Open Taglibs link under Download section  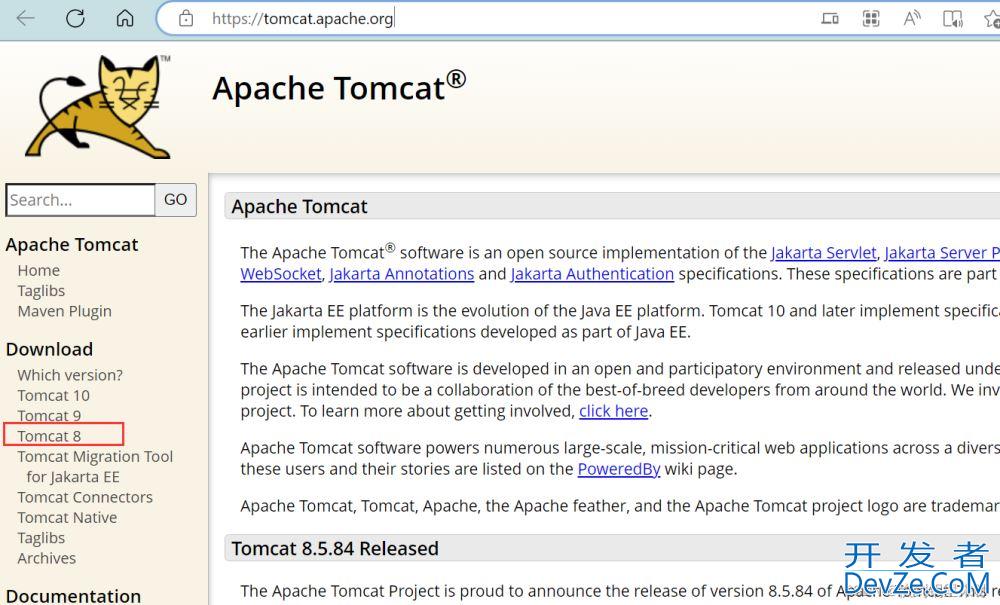[x=41, y=538]
